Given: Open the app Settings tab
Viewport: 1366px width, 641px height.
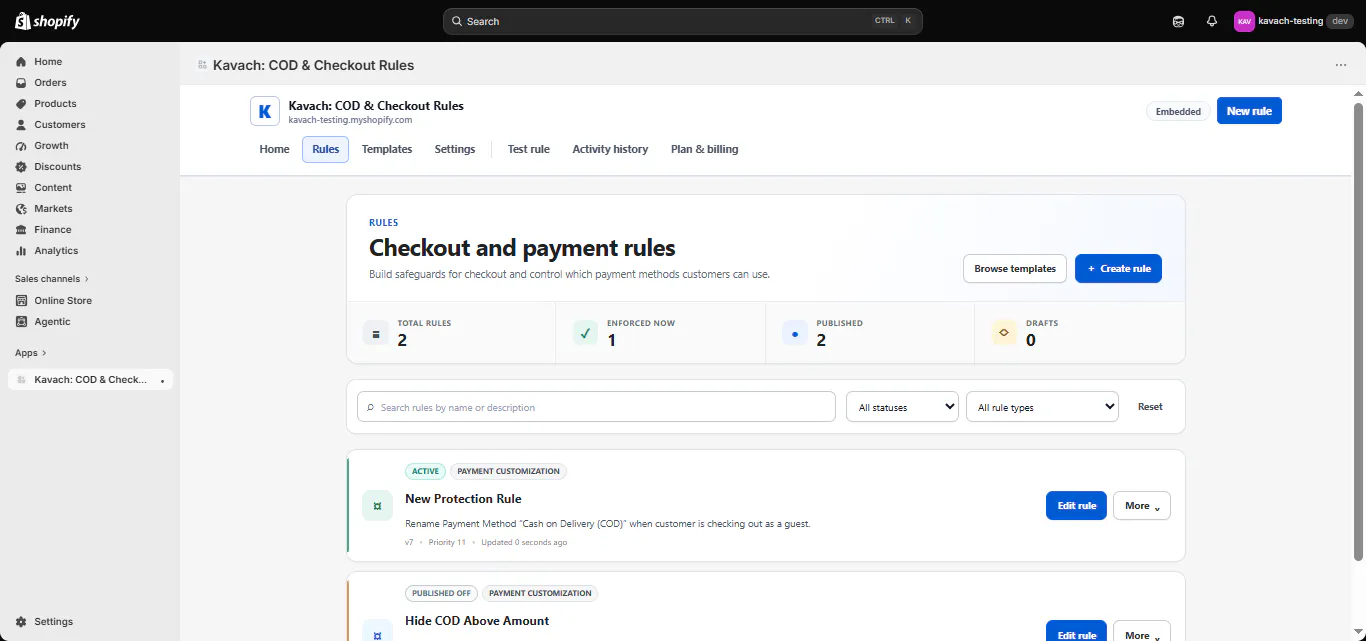Looking at the screenshot, I should tap(455, 149).
